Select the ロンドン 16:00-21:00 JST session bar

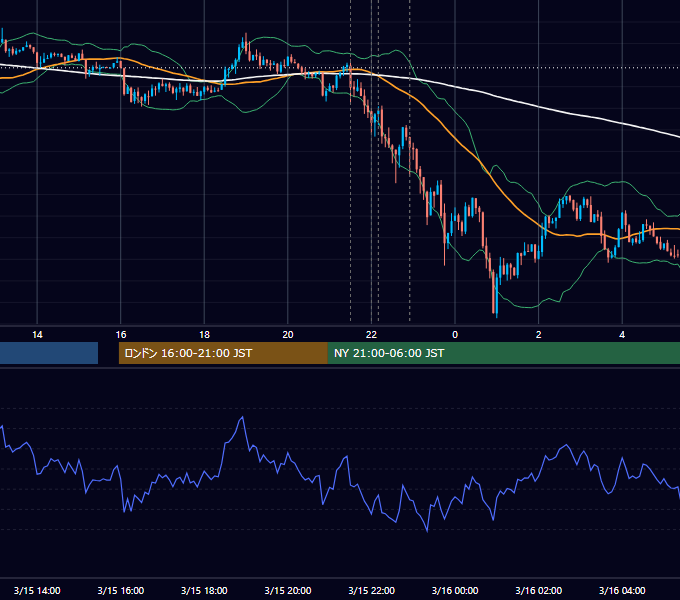223,353
